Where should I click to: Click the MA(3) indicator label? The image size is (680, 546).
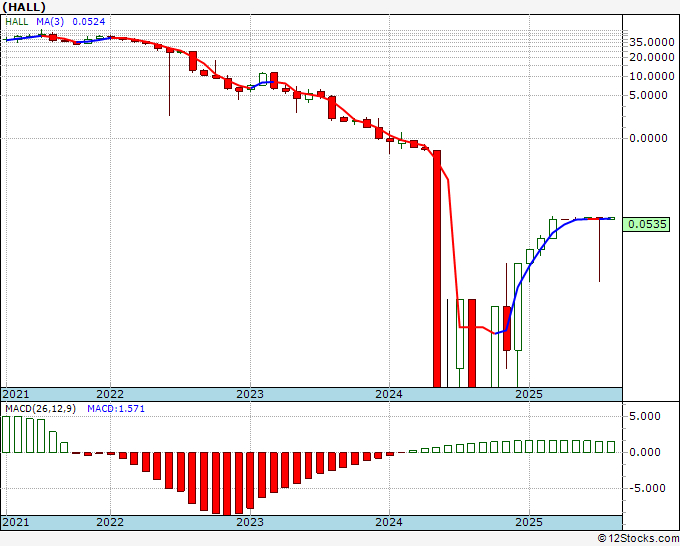click(x=49, y=22)
